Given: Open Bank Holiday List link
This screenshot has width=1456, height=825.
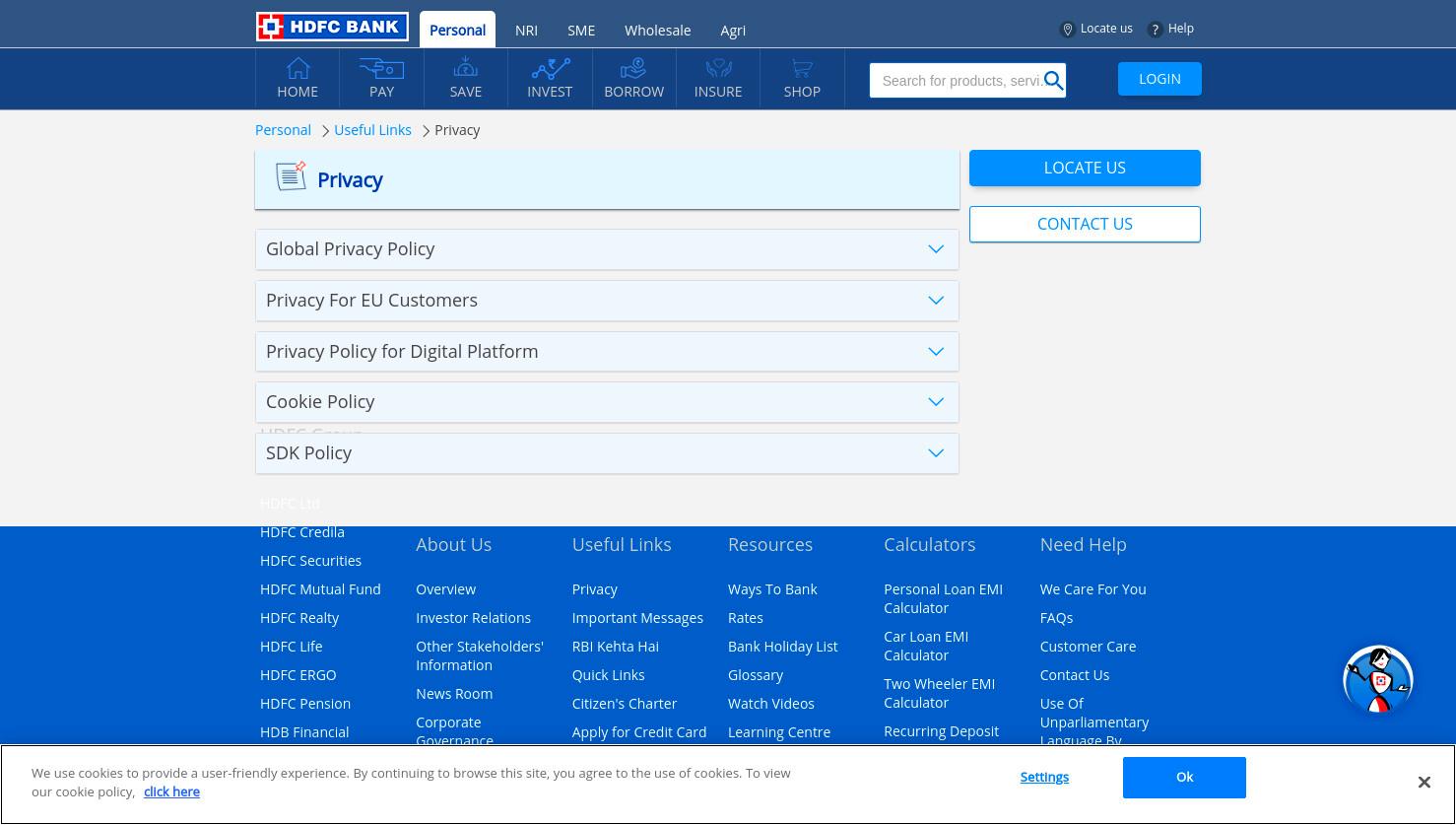Looking at the screenshot, I should (783, 647).
